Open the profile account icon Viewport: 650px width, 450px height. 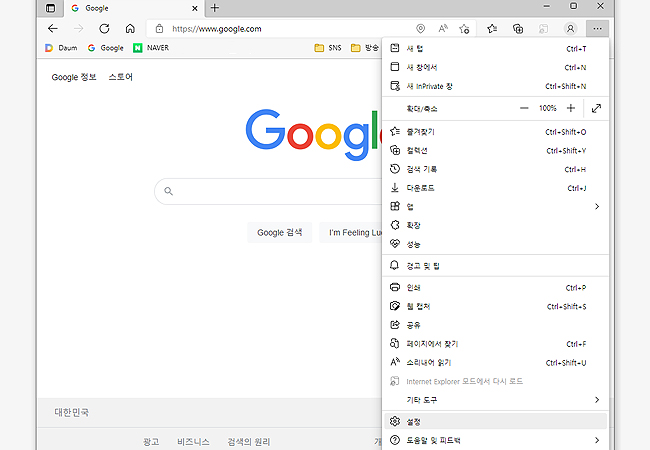[570, 29]
